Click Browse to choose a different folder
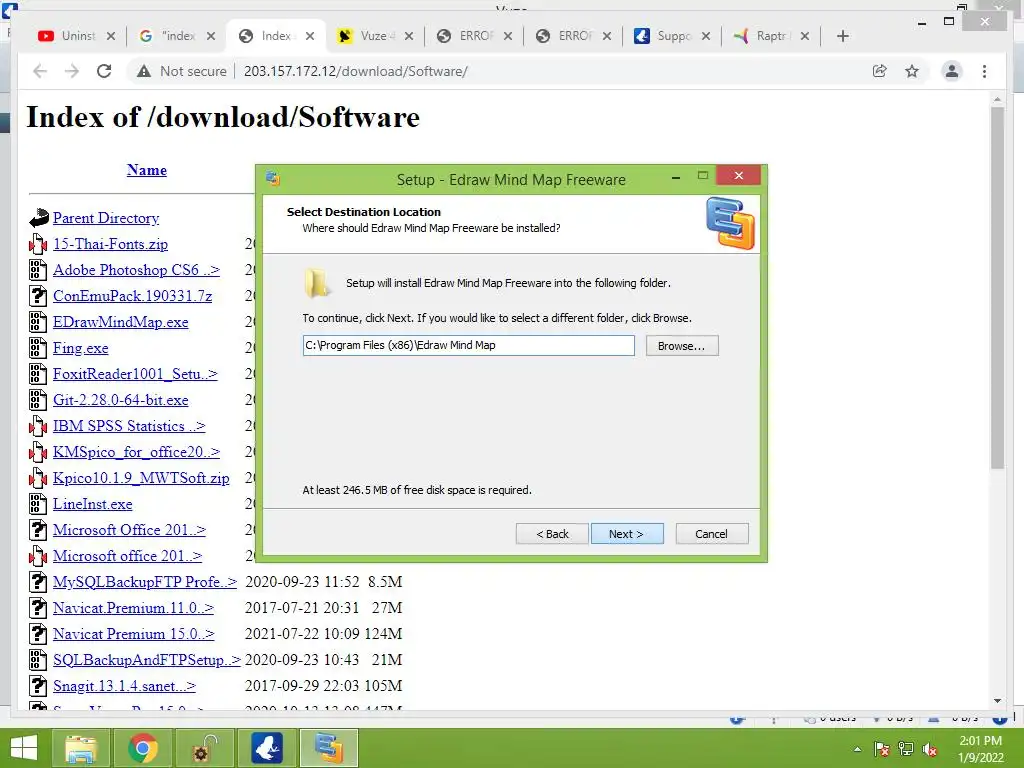The image size is (1024, 768). coord(682,345)
